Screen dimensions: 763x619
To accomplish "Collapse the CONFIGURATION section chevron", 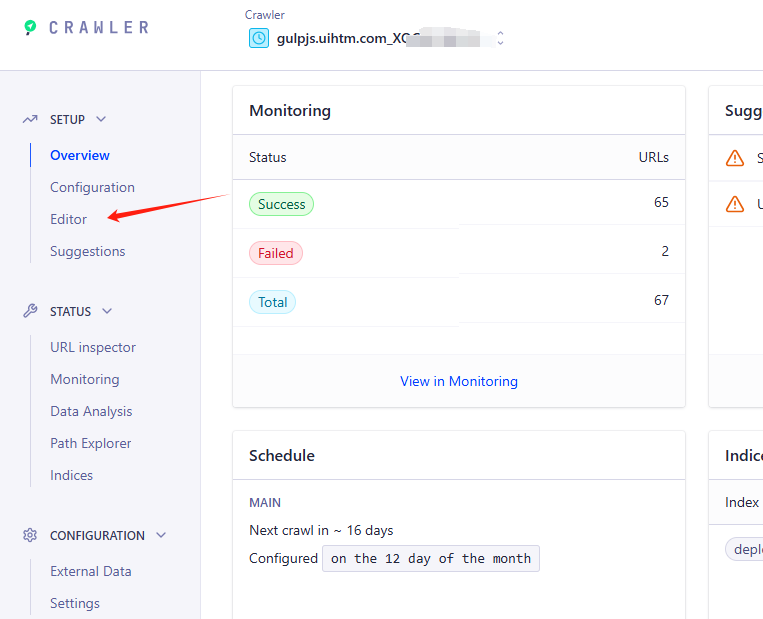I will click(x=161, y=535).
